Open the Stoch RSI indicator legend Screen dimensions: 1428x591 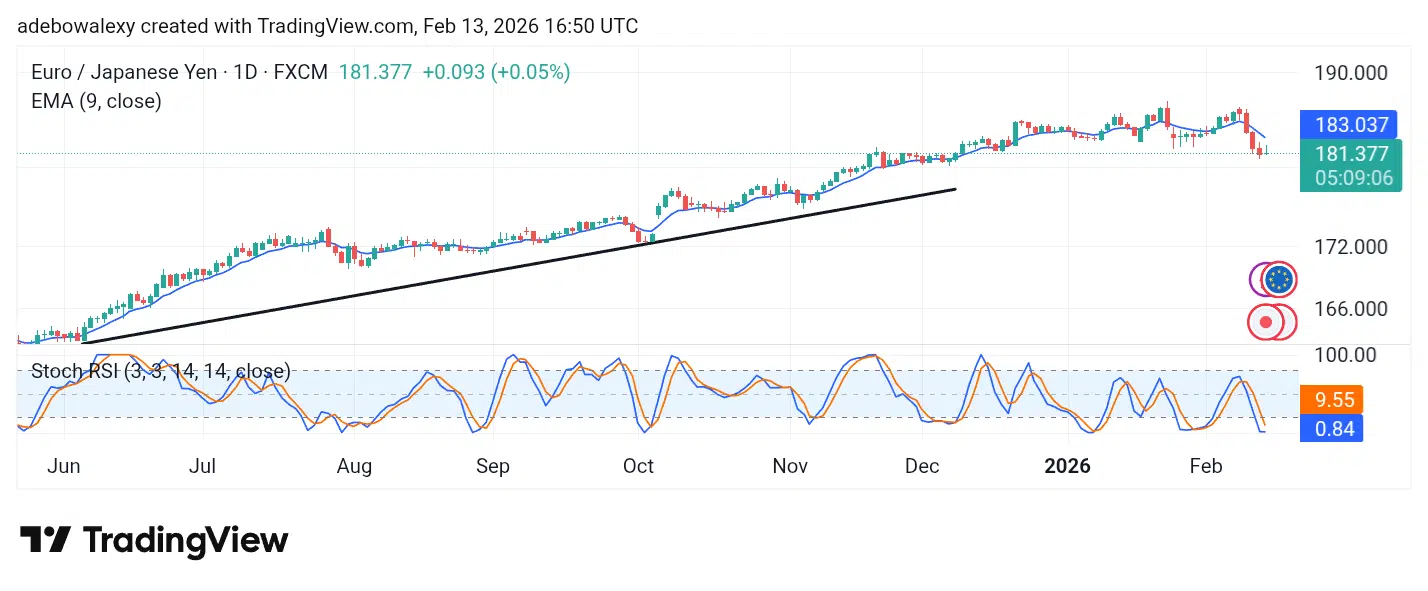161,371
